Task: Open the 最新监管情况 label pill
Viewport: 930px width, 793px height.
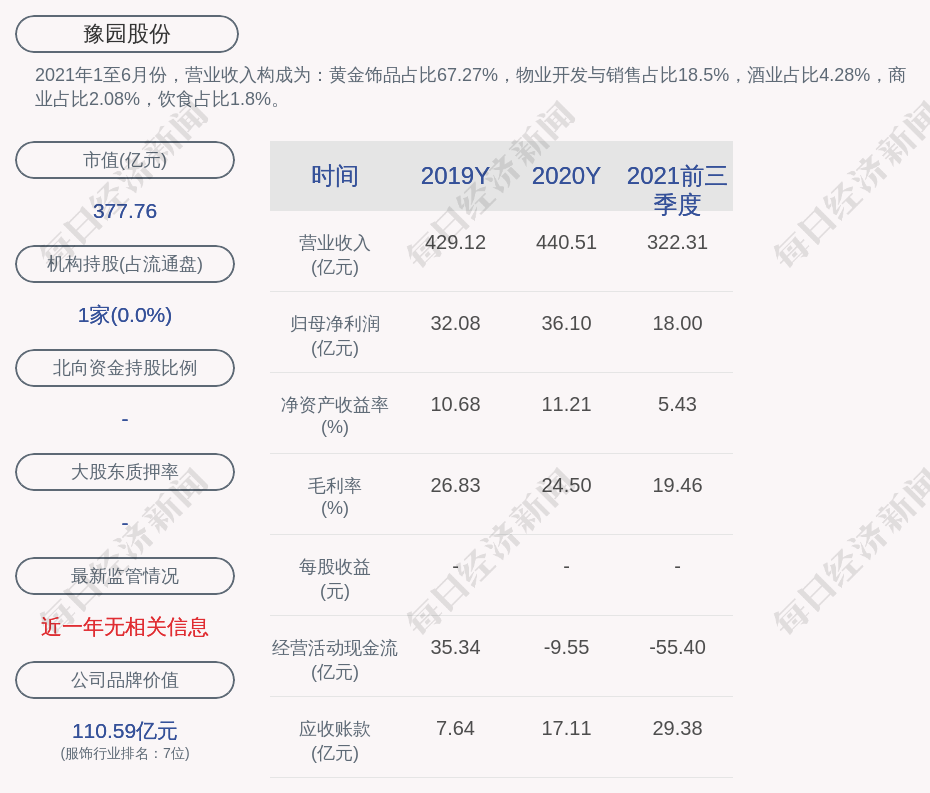Action: [x=125, y=576]
